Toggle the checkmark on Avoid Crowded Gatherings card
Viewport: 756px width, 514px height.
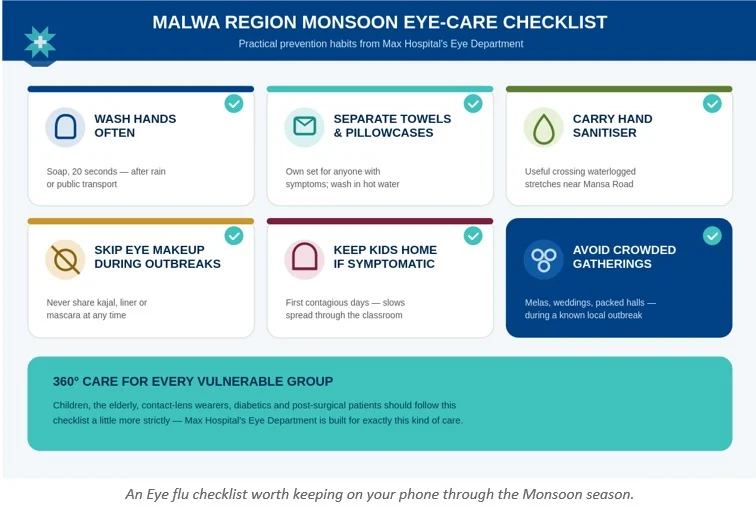coord(712,236)
